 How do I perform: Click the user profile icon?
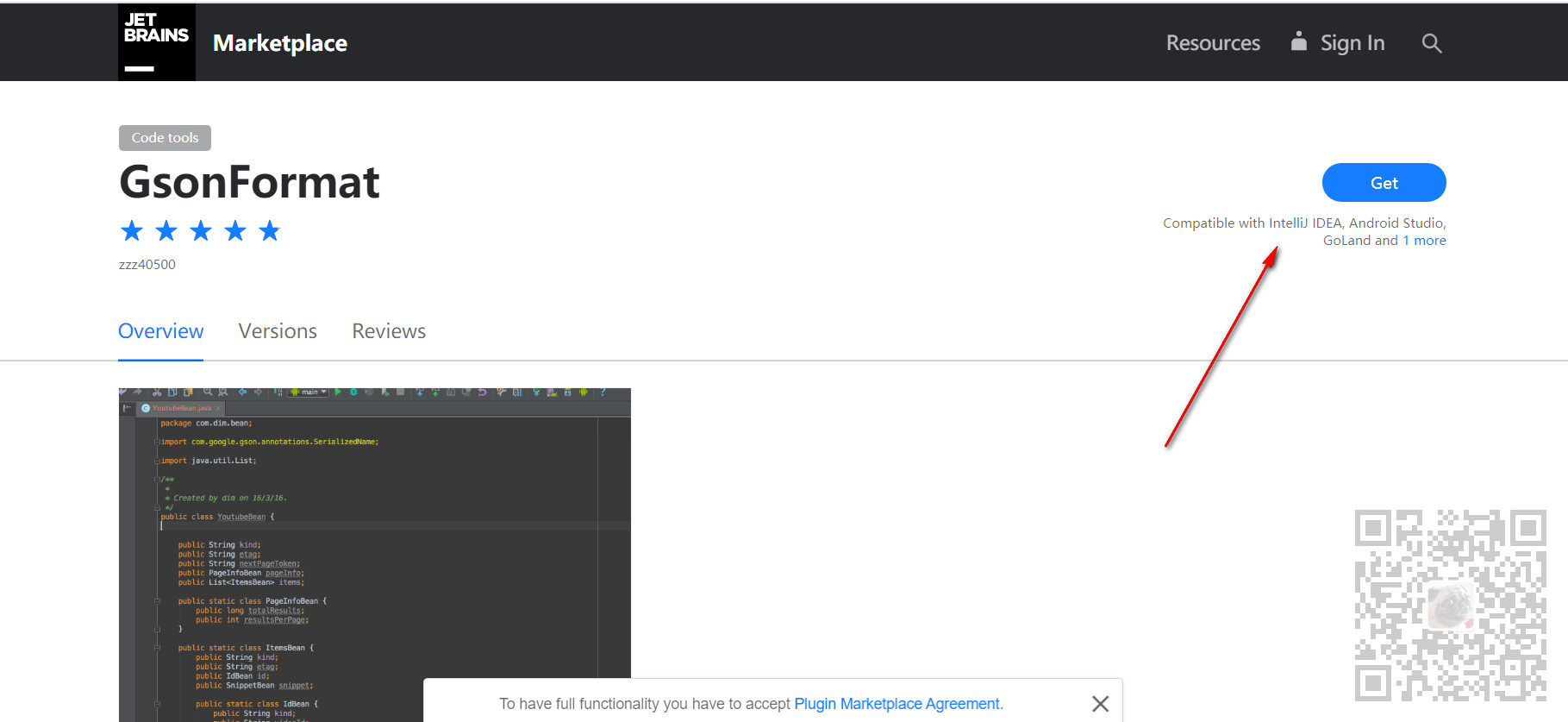1298,41
